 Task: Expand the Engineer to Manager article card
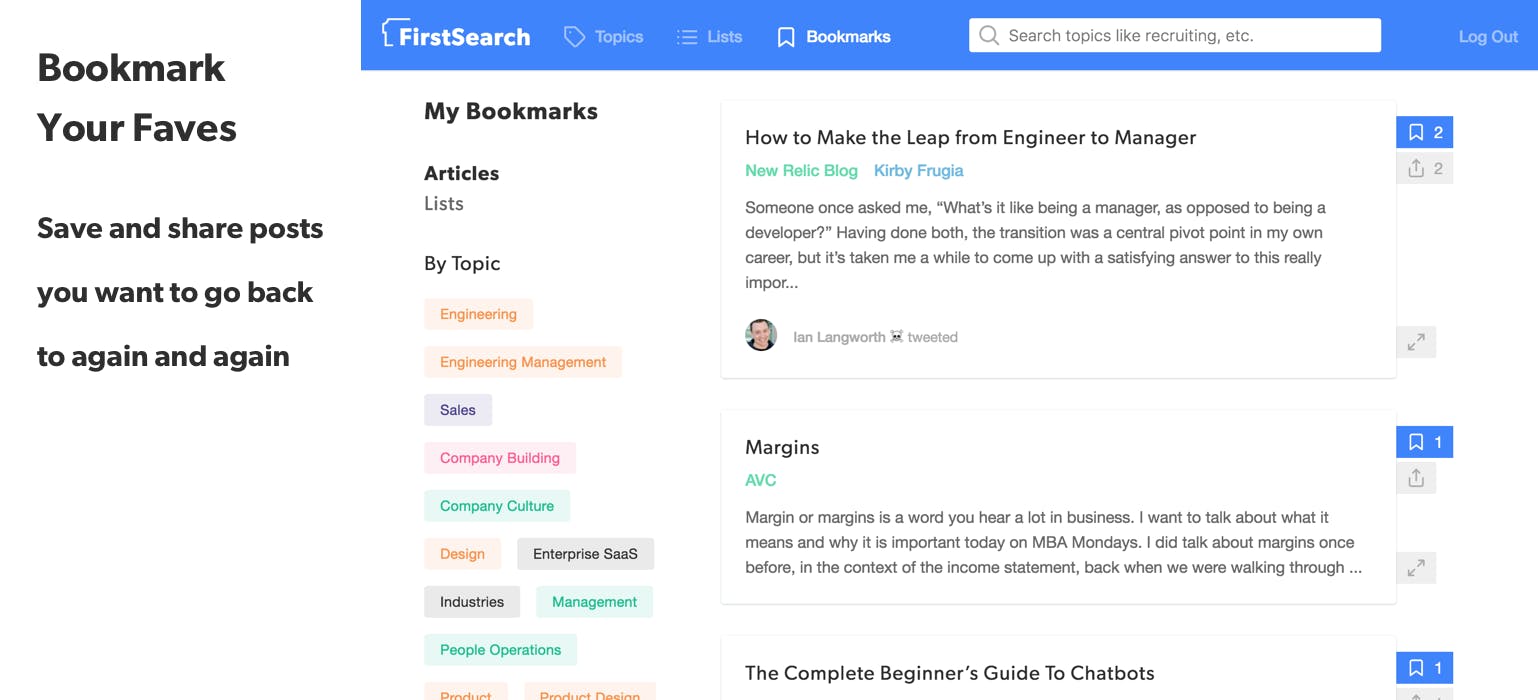pyautogui.click(x=1416, y=342)
